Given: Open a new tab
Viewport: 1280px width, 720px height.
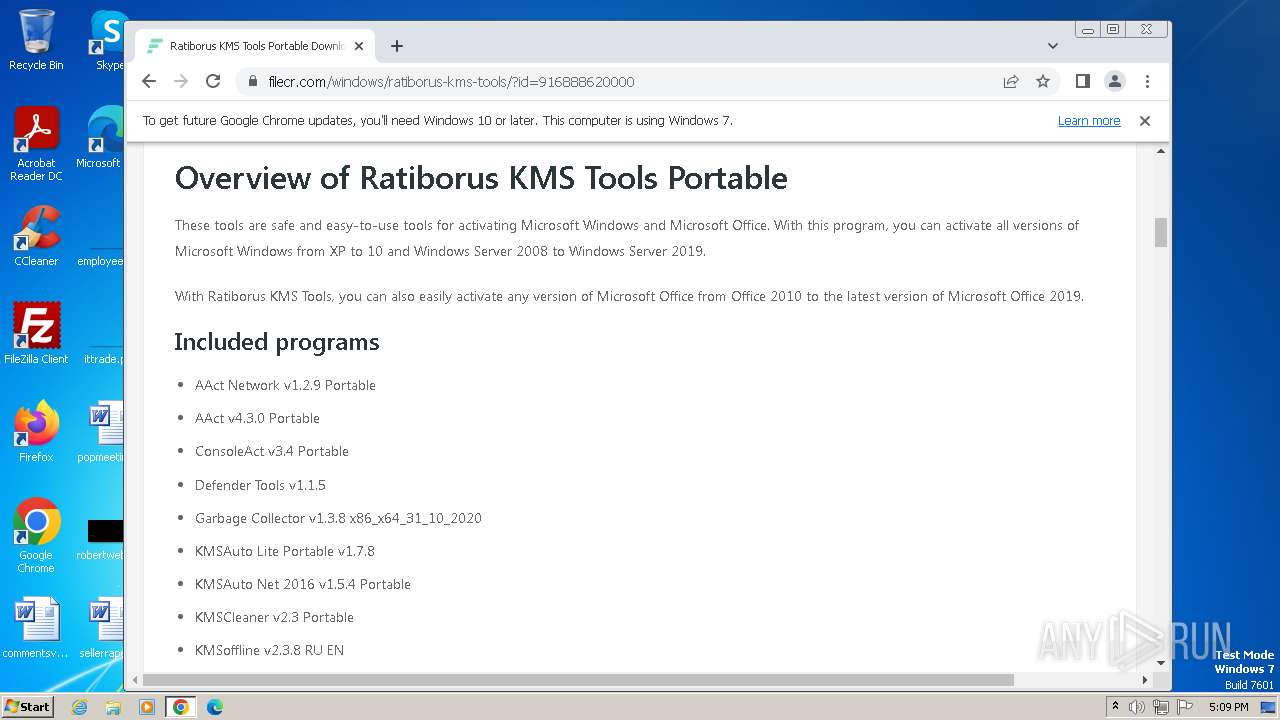Looking at the screenshot, I should tap(397, 46).
